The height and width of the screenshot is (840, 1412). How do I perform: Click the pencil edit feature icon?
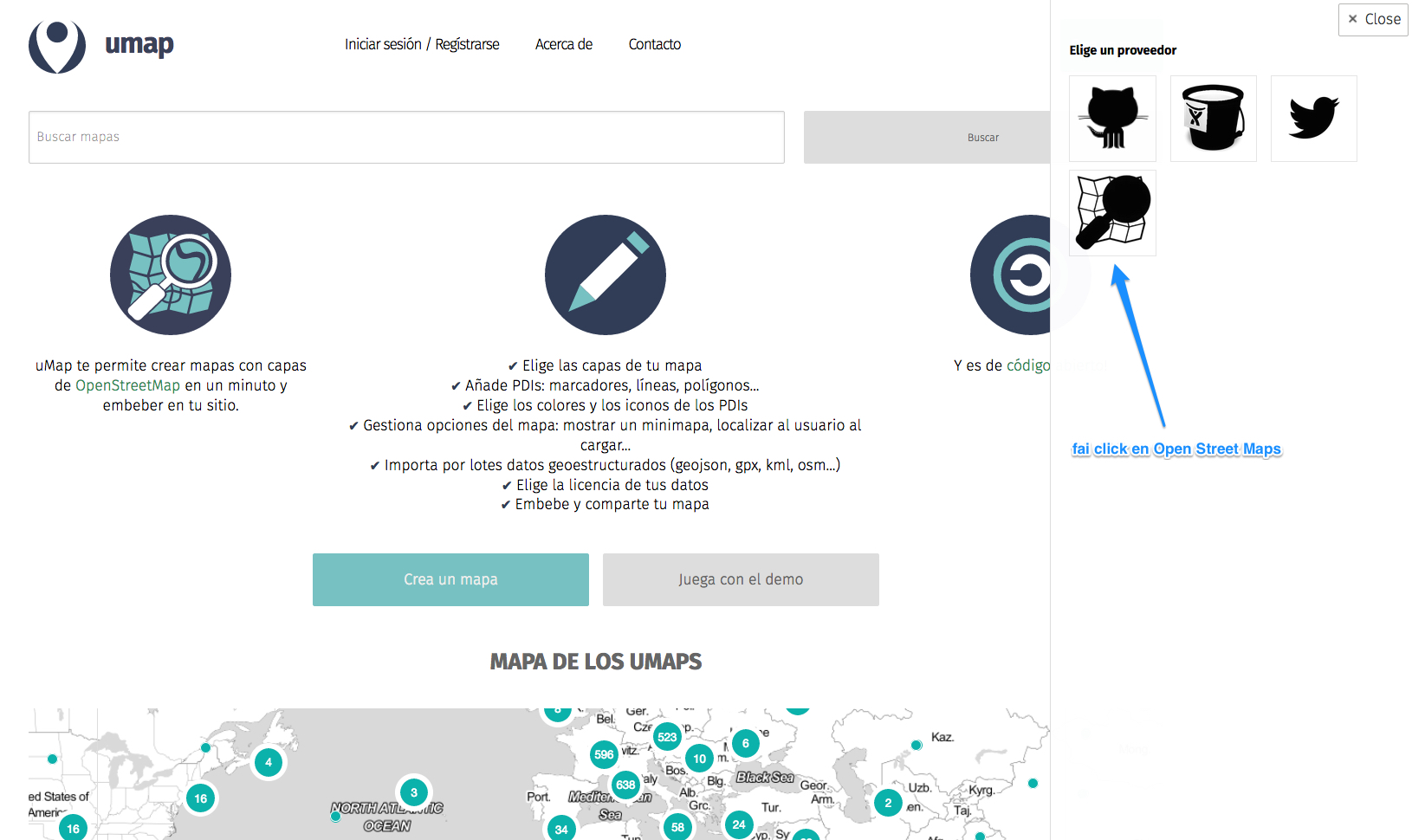point(606,275)
